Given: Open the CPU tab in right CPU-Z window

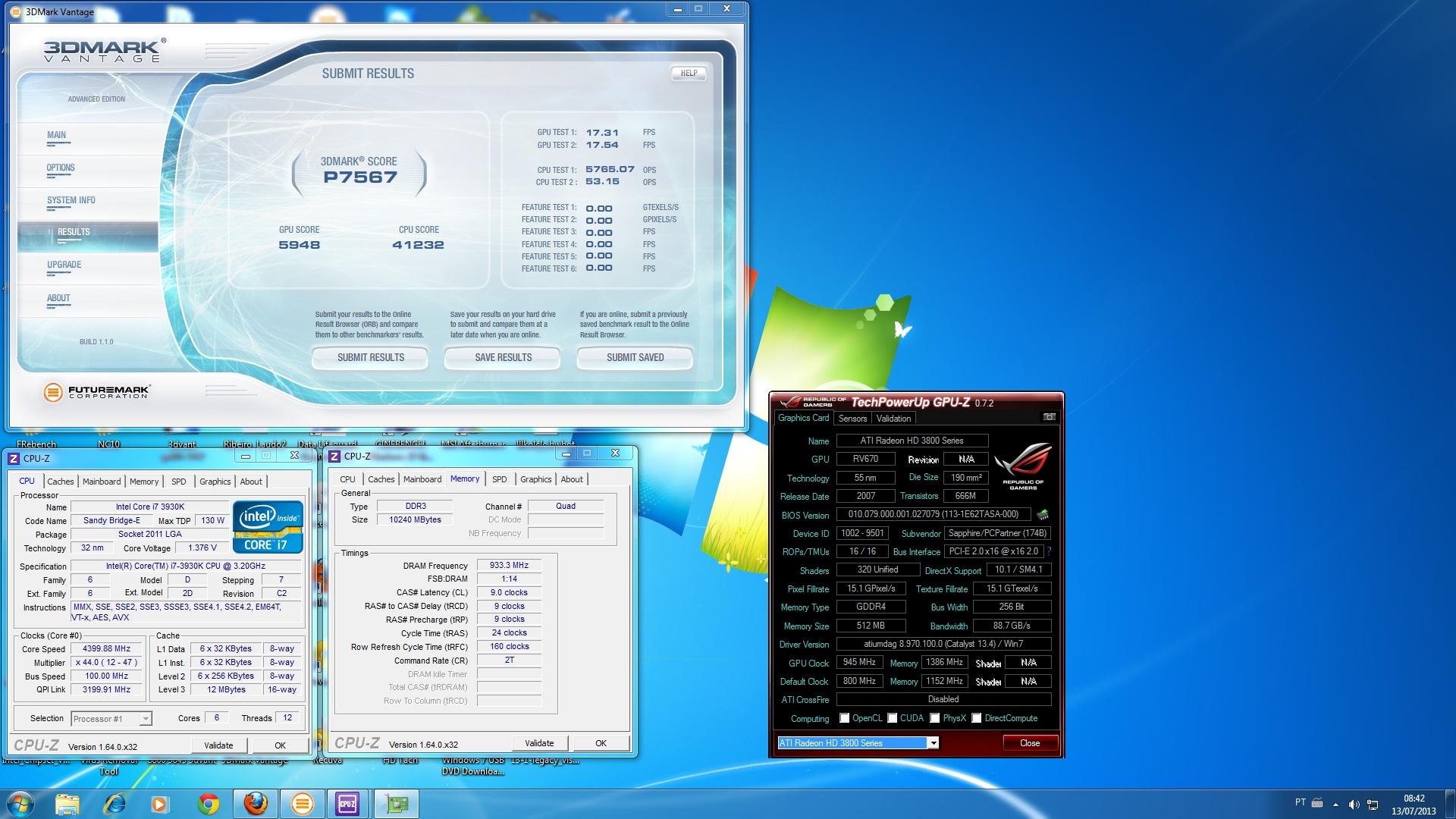Looking at the screenshot, I should [x=347, y=479].
